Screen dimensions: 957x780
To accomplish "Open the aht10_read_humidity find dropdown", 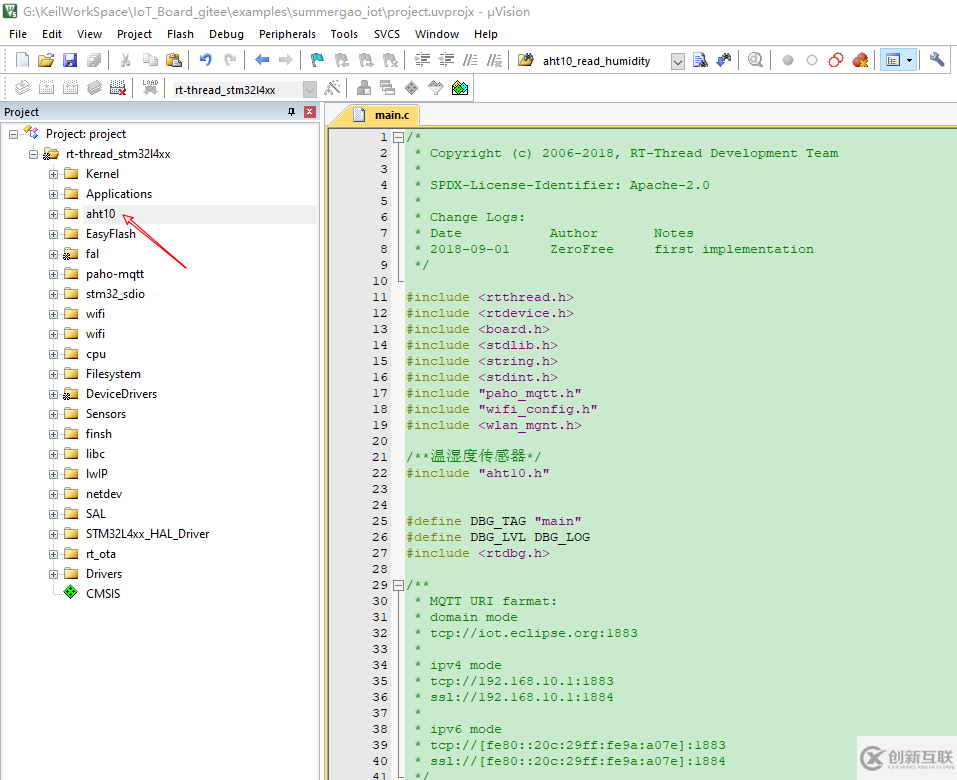I will coord(677,61).
